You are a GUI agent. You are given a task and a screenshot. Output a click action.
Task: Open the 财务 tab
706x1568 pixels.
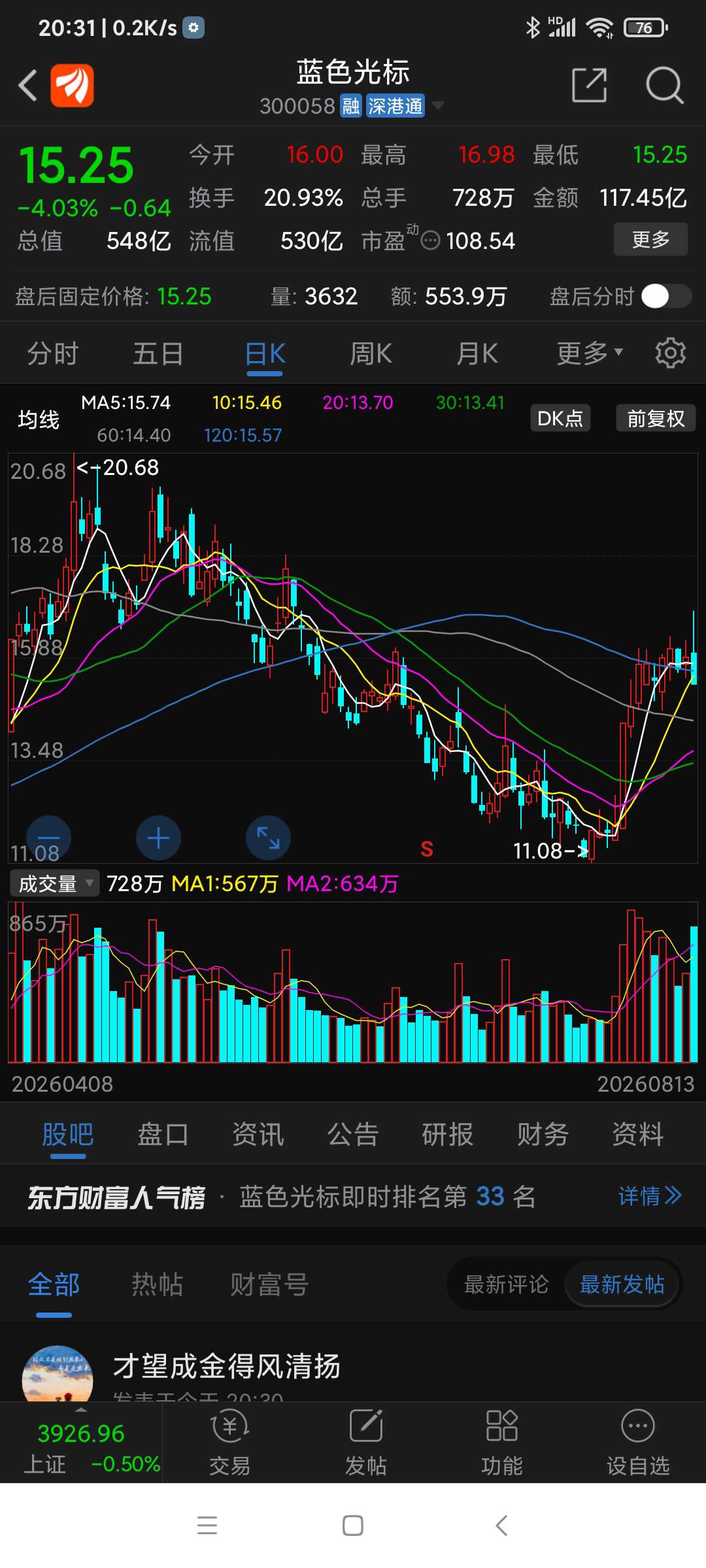(x=543, y=1134)
